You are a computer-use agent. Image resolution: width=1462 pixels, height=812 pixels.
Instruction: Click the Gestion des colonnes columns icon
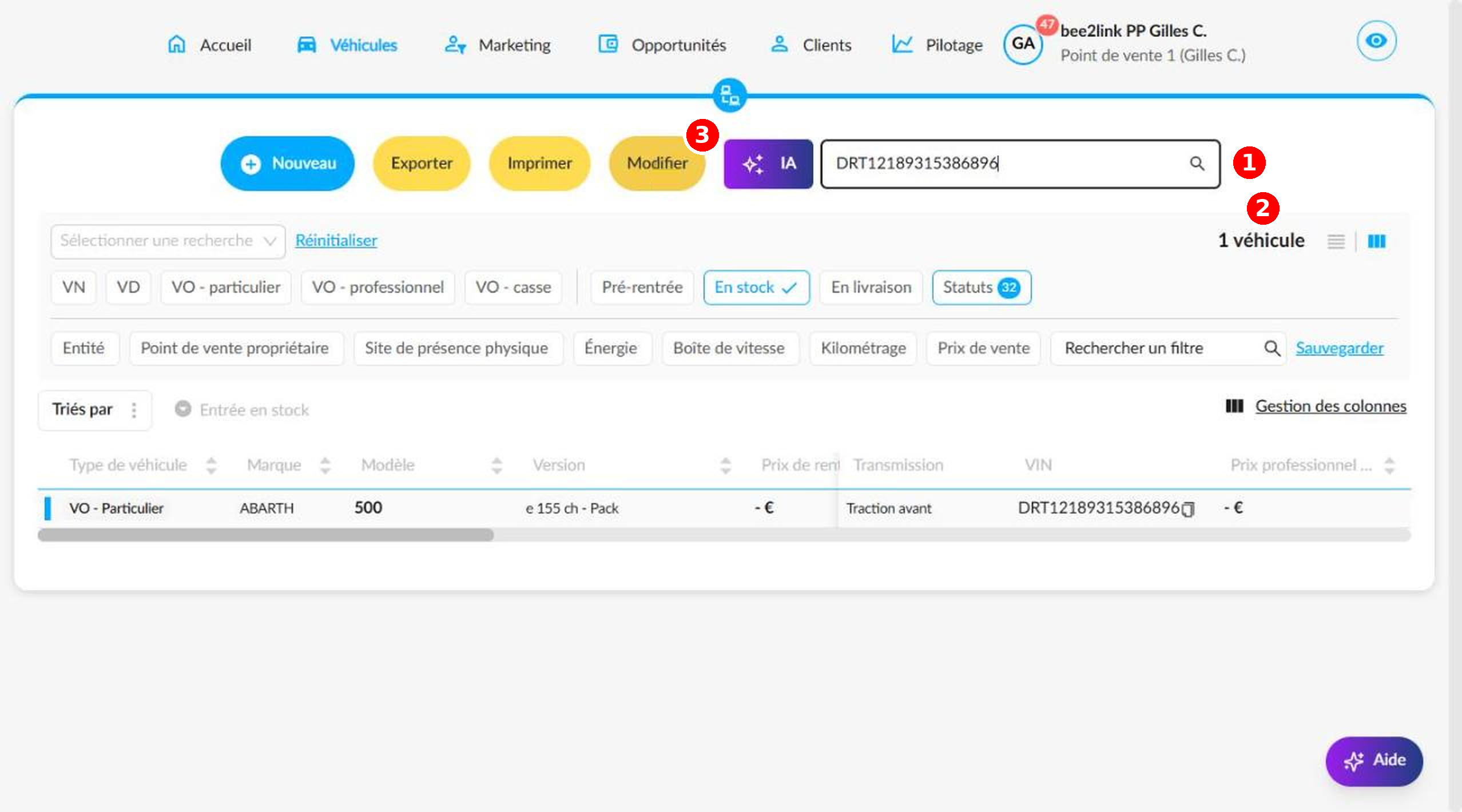coord(1234,406)
